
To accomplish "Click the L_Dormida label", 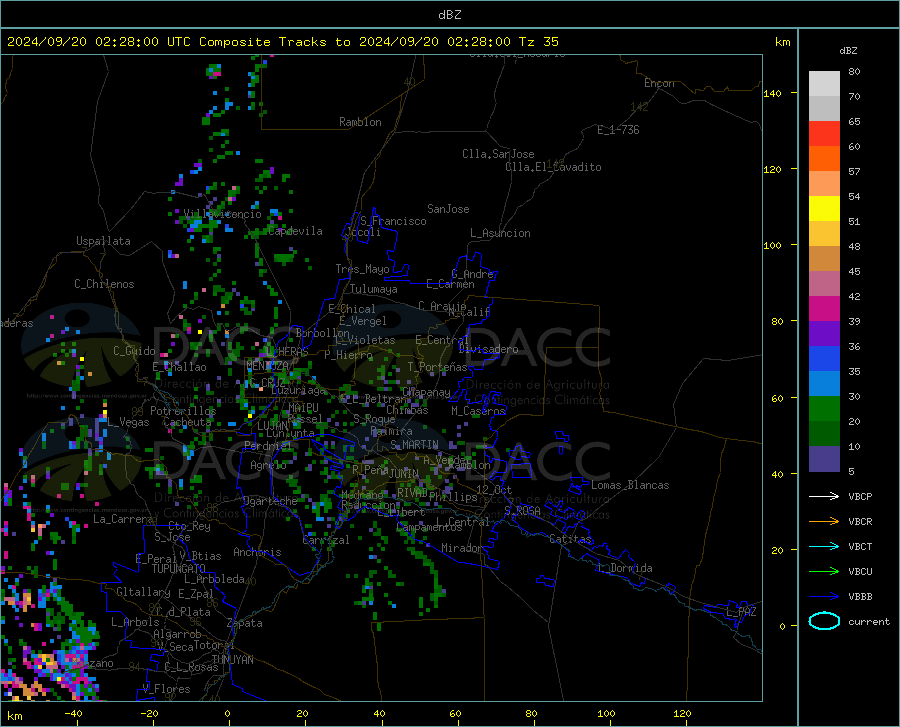I will pyautogui.click(x=624, y=568).
